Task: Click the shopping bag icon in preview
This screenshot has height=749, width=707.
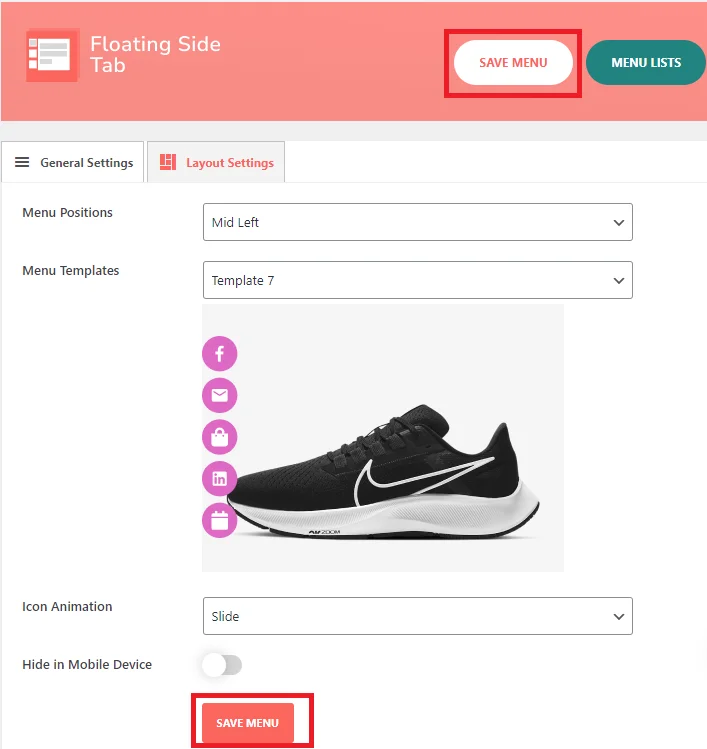Action: [x=219, y=436]
